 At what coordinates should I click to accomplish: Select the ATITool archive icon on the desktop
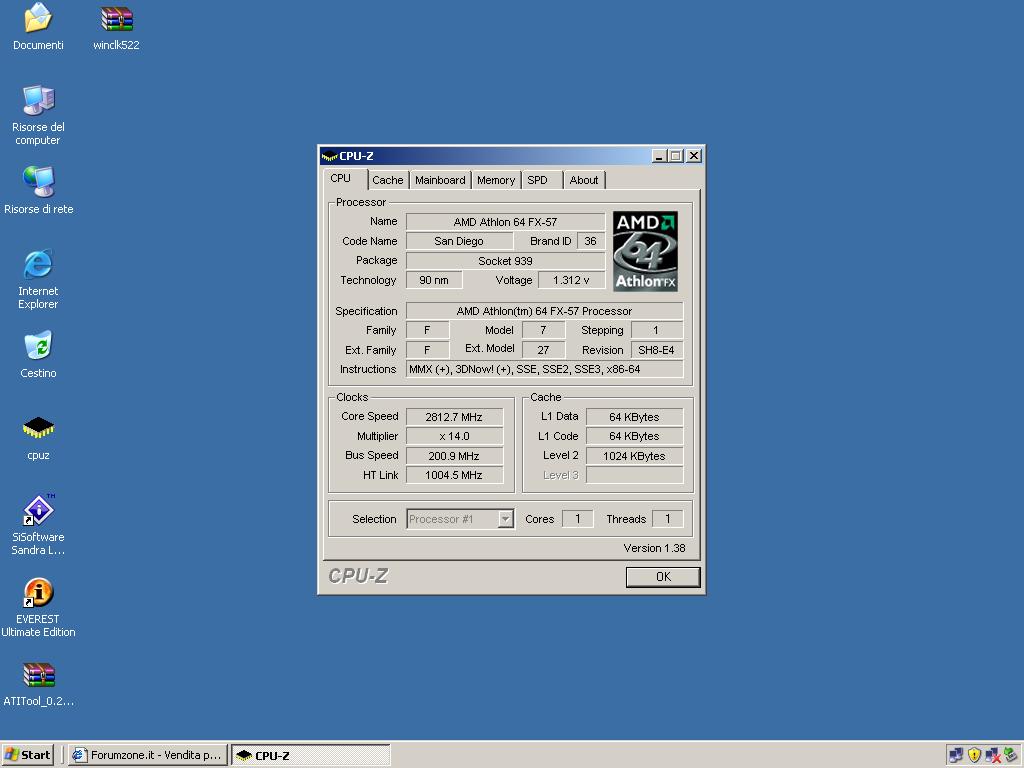(x=38, y=674)
